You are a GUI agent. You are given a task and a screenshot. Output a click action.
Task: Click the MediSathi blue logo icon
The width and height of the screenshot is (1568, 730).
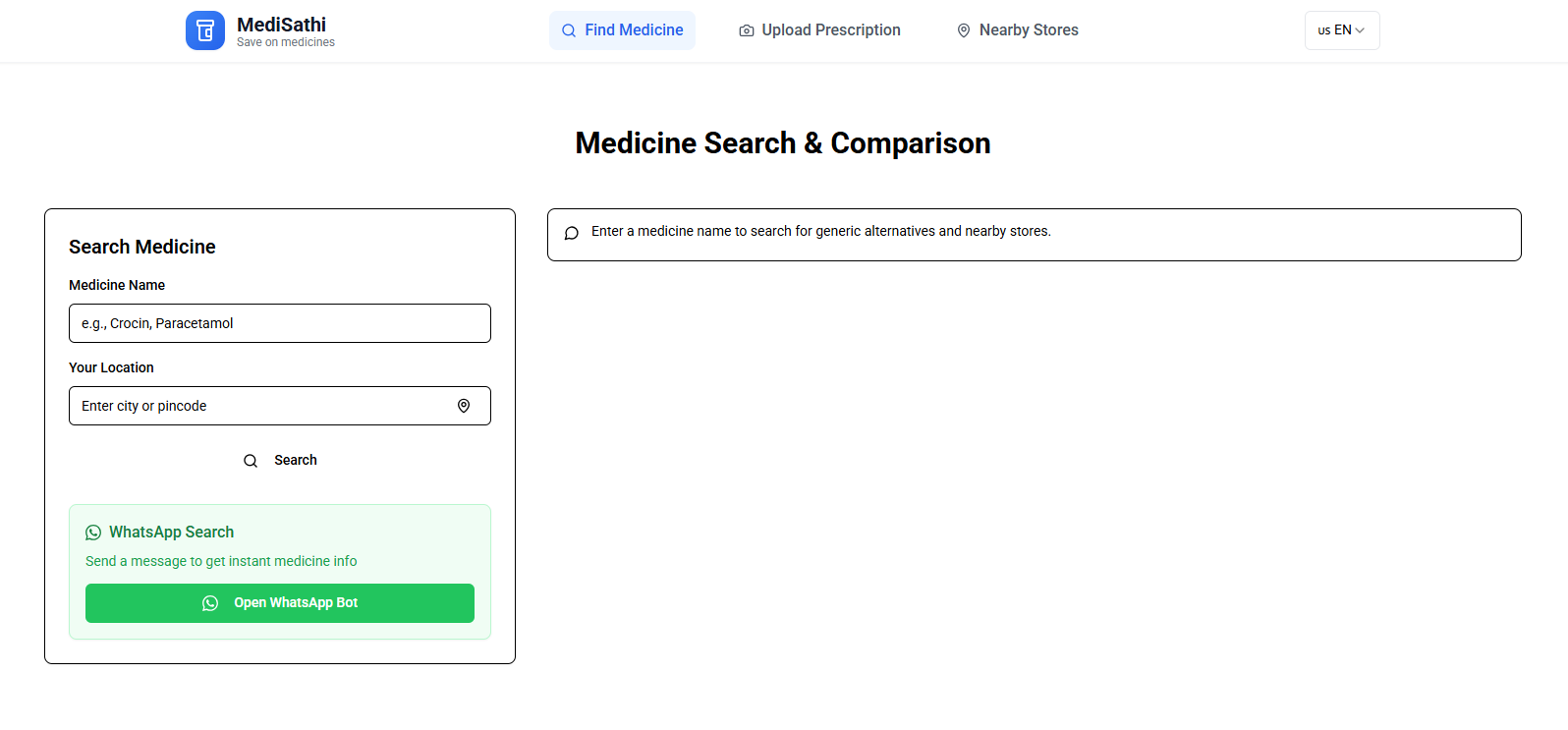pyautogui.click(x=205, y=30)
